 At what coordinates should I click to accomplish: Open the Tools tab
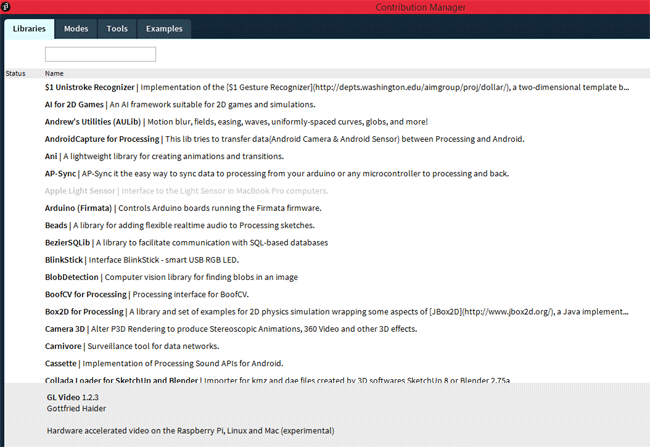coord(117,29)
